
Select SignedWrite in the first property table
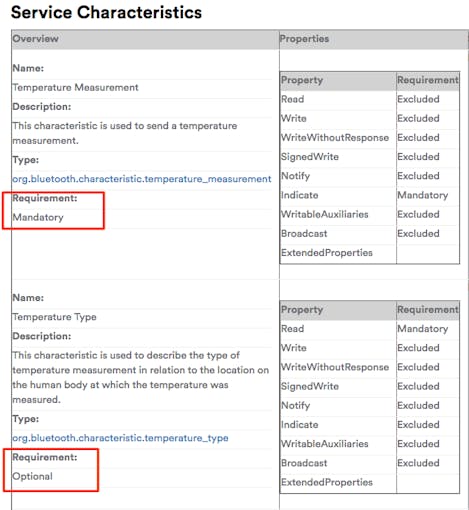(310, 157)
